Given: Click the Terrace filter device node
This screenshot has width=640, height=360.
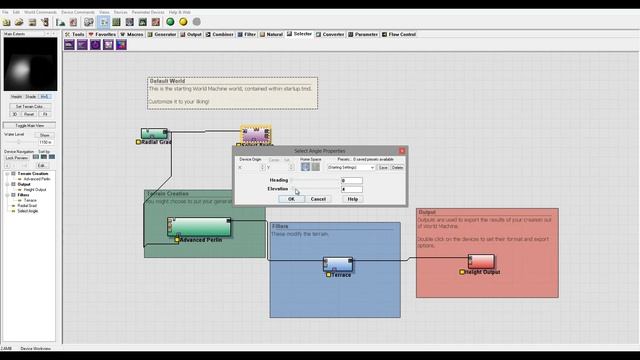Looking at the screenshot, I should (x=338, y=264).
